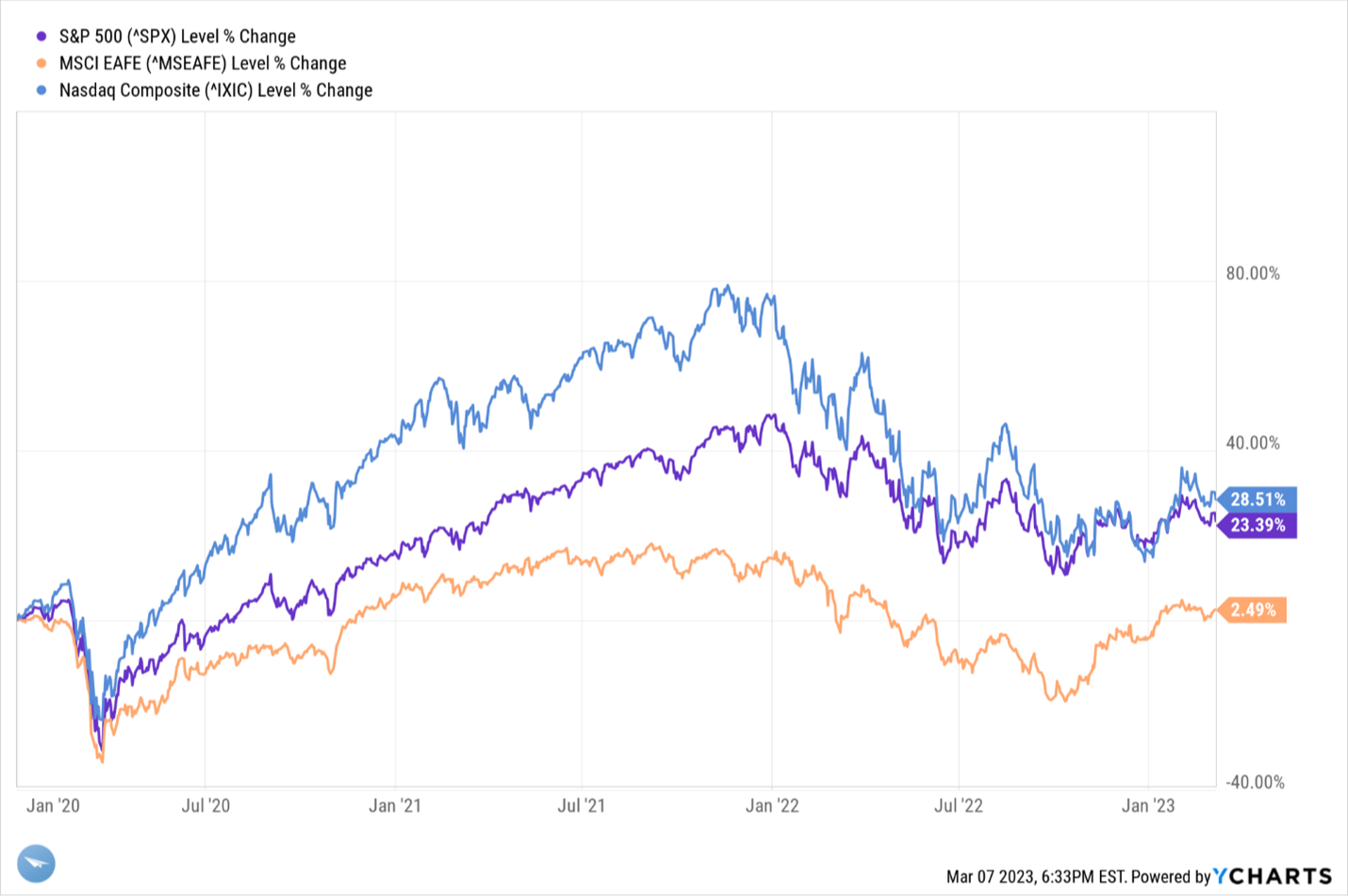1348x896 pixels.
Task: Click the Jul '21 x-axis label
Action: (x=582, y=806)
